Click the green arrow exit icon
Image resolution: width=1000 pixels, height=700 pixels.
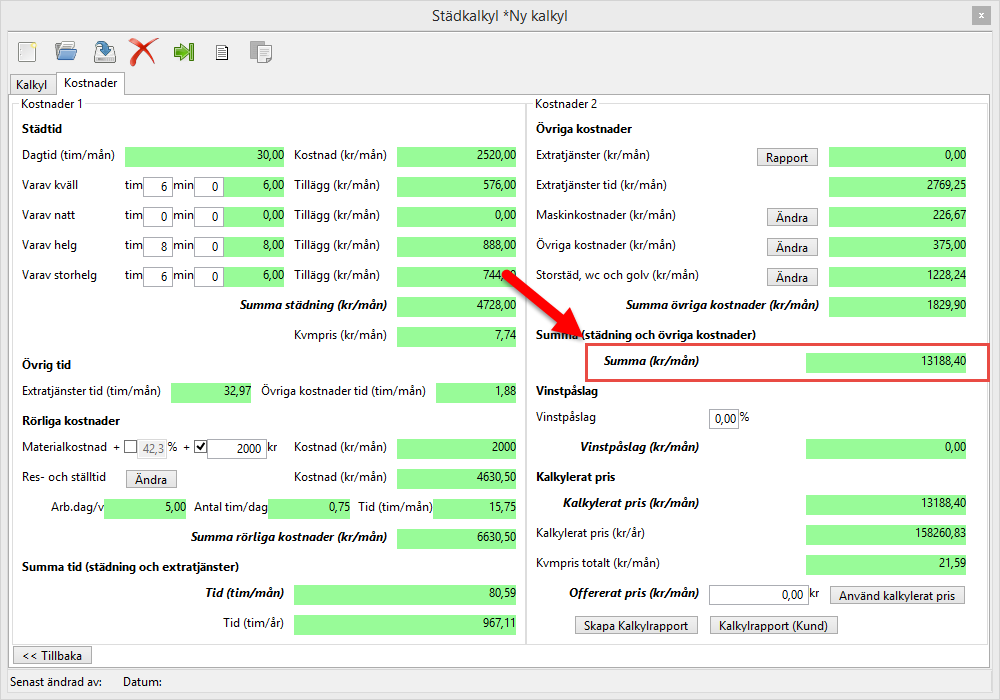183,51
